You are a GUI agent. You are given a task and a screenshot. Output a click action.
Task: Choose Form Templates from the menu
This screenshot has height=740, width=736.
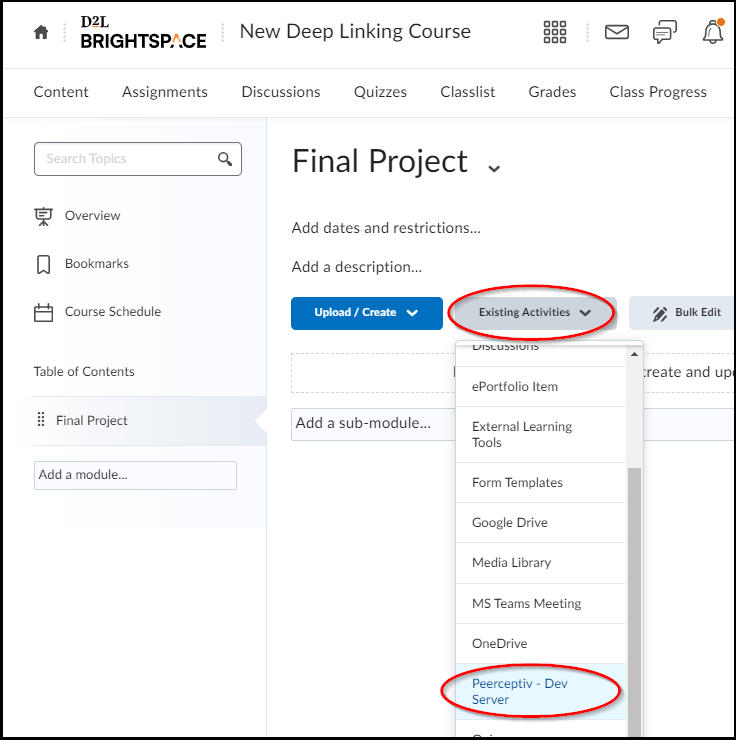point(541,483)
